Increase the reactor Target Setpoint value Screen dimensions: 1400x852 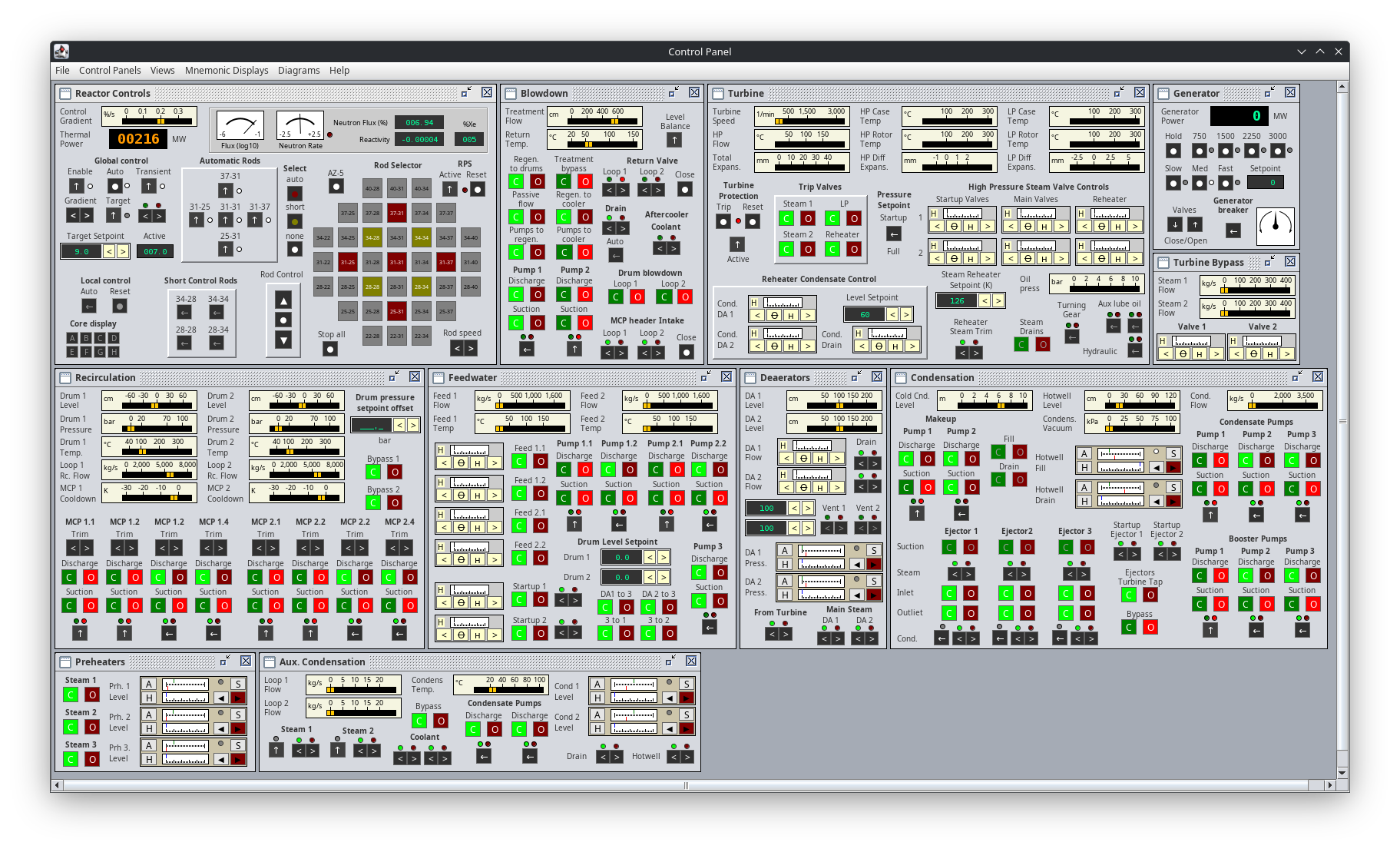(122, 252)
